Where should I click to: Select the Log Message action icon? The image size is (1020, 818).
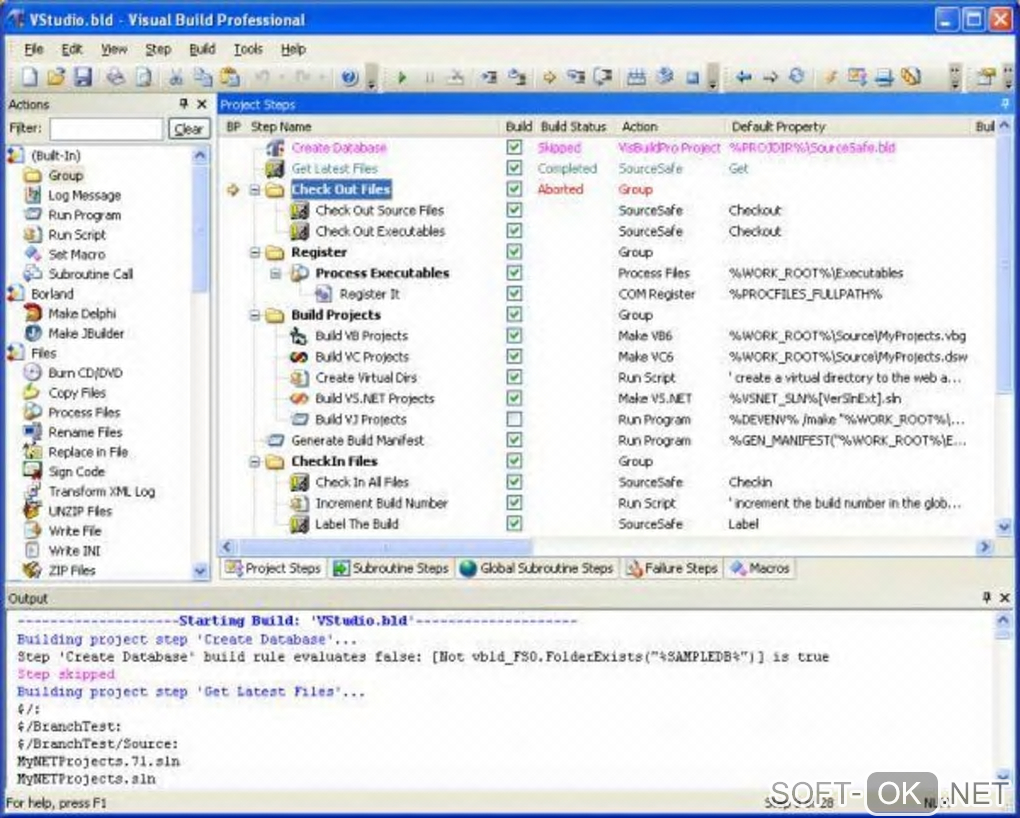32,195
